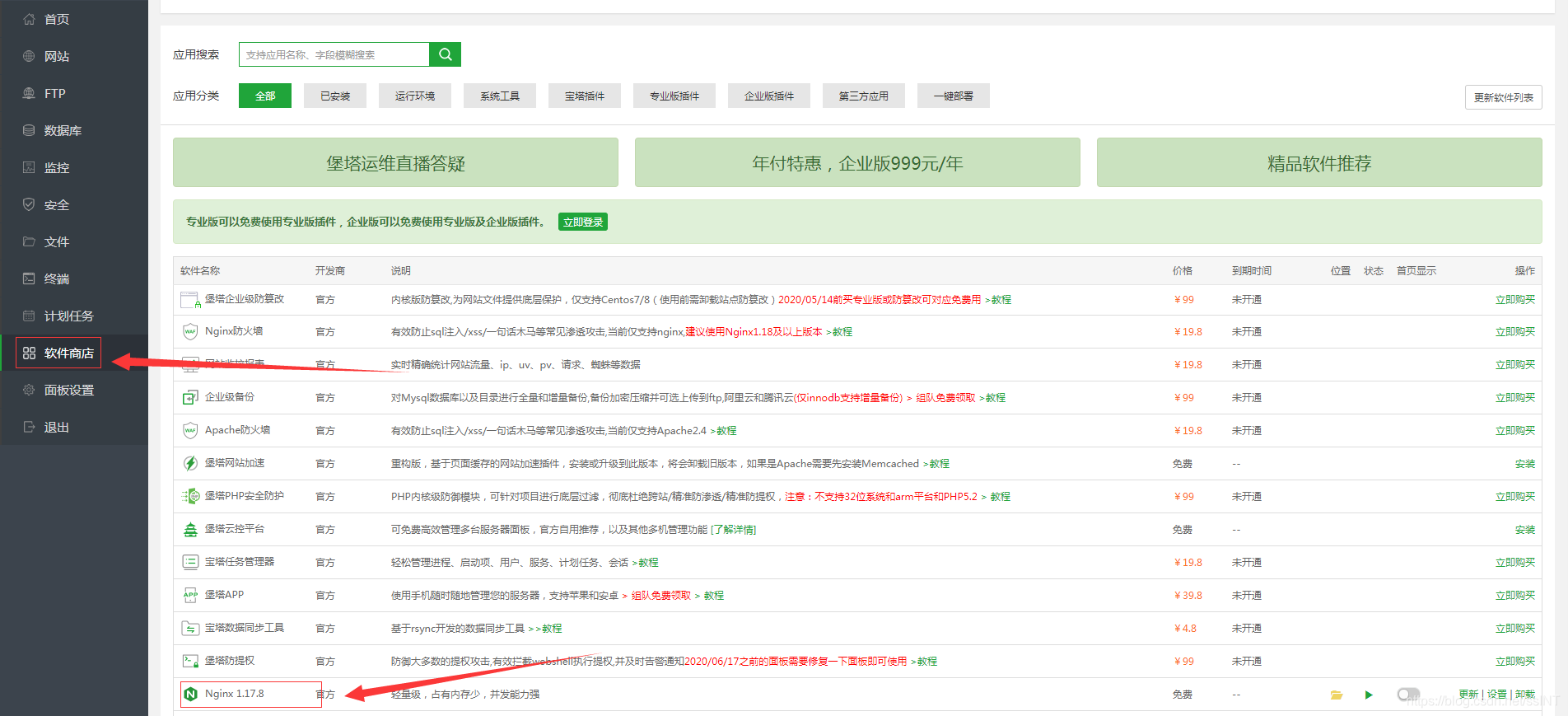Select the 专业版插件 category tab

tap(674, 96)
